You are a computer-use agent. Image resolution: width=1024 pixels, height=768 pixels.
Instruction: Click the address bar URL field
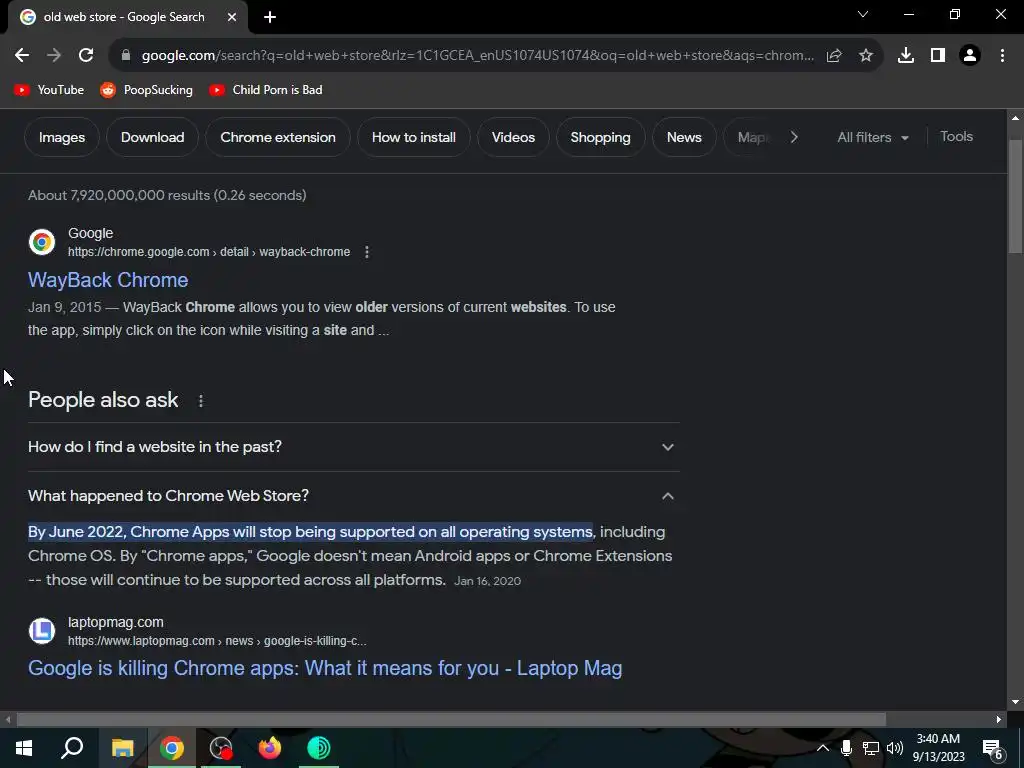(477, 56)
